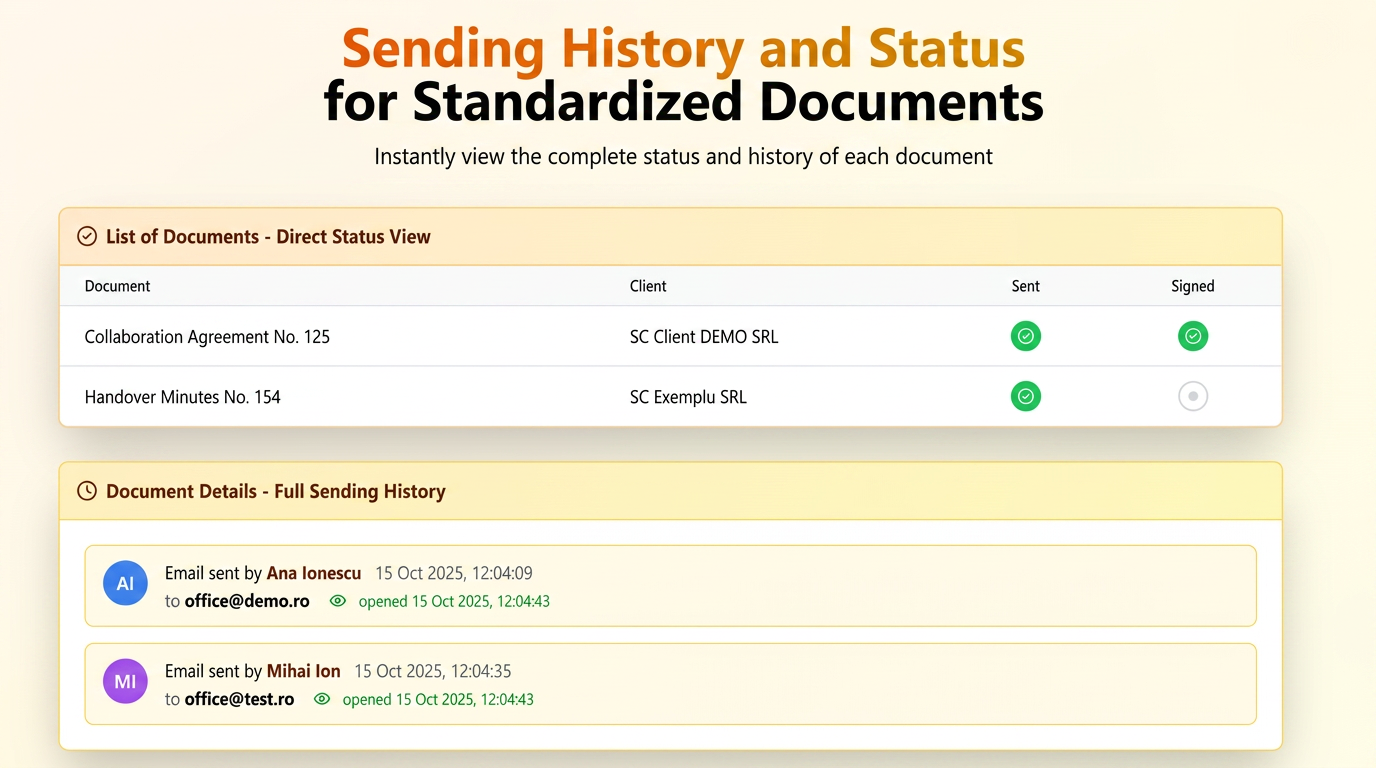
Task: Select the Client column header
Action: coord(648,286)
